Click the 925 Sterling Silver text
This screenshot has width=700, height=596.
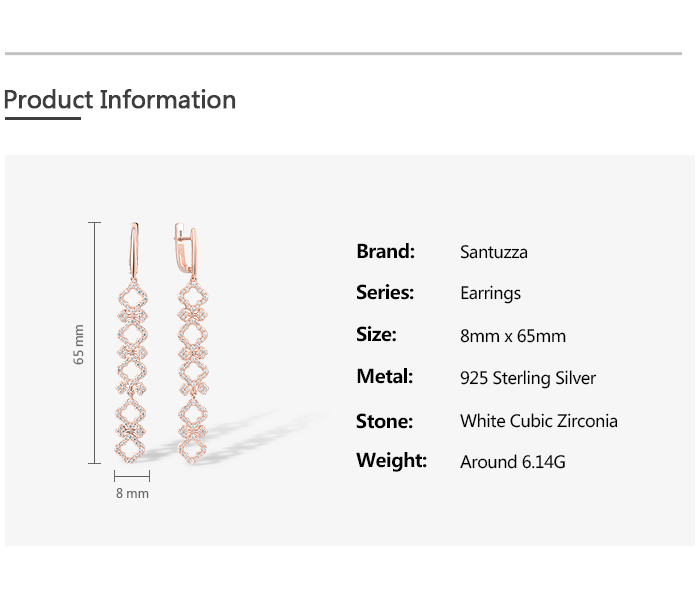(527, 378)
